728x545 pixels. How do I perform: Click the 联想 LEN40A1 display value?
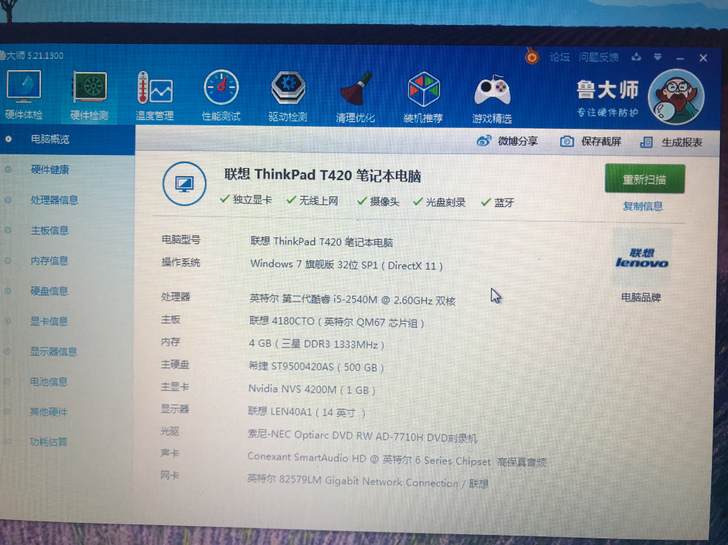coord(306,412)
